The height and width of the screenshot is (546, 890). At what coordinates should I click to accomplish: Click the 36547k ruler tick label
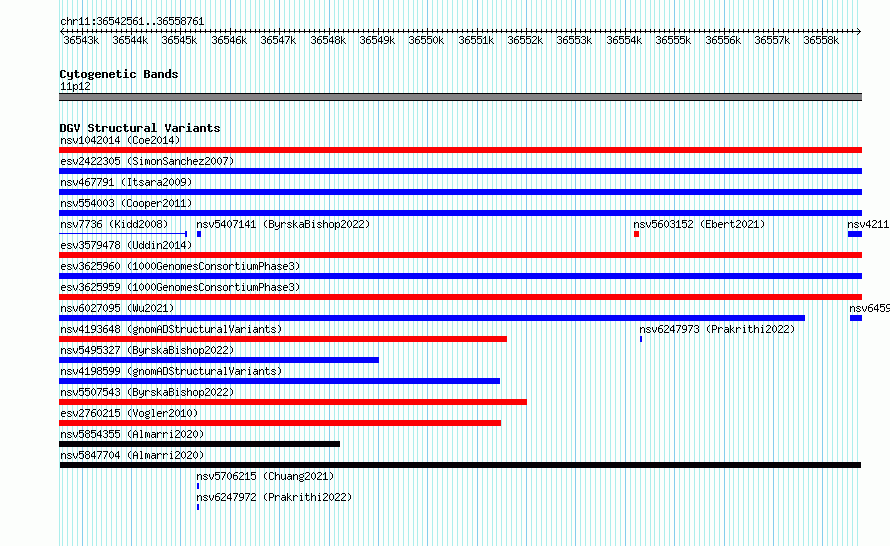278,40
